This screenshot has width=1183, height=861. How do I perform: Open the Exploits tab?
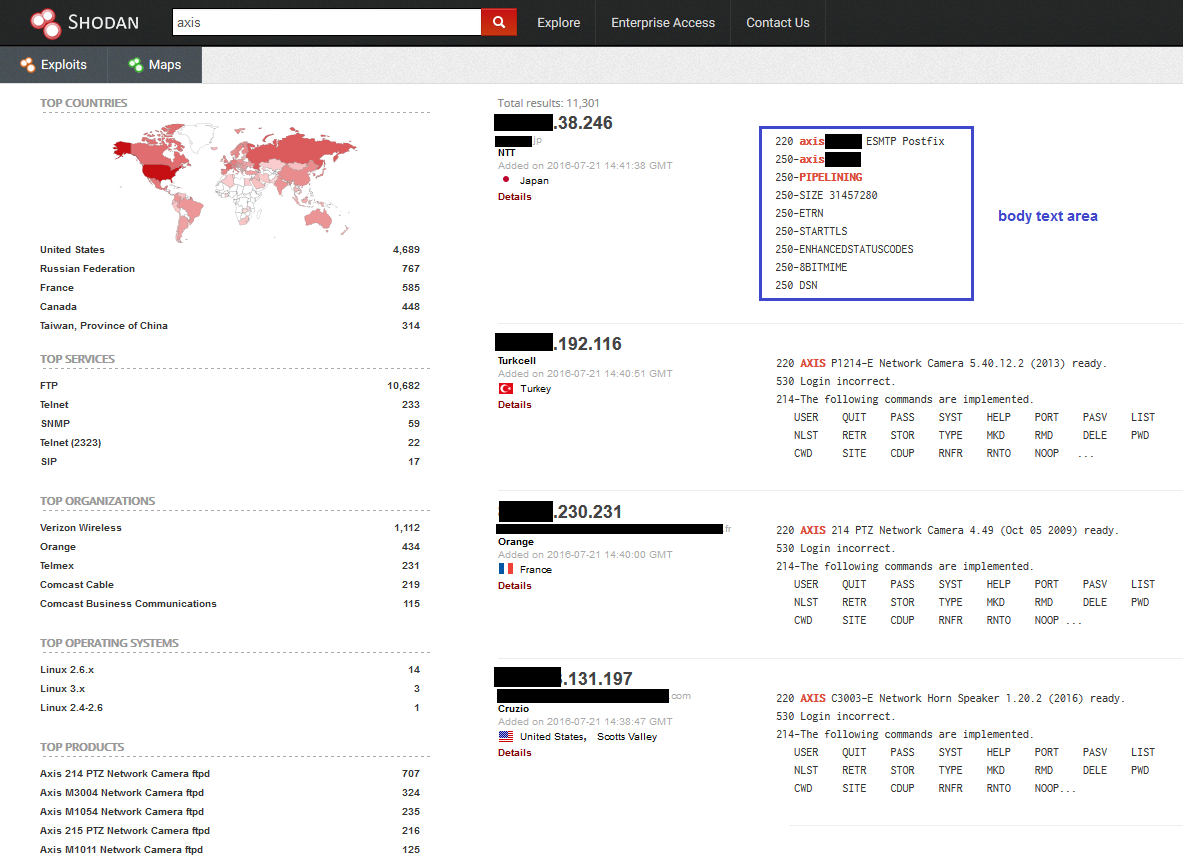point(54,65)
